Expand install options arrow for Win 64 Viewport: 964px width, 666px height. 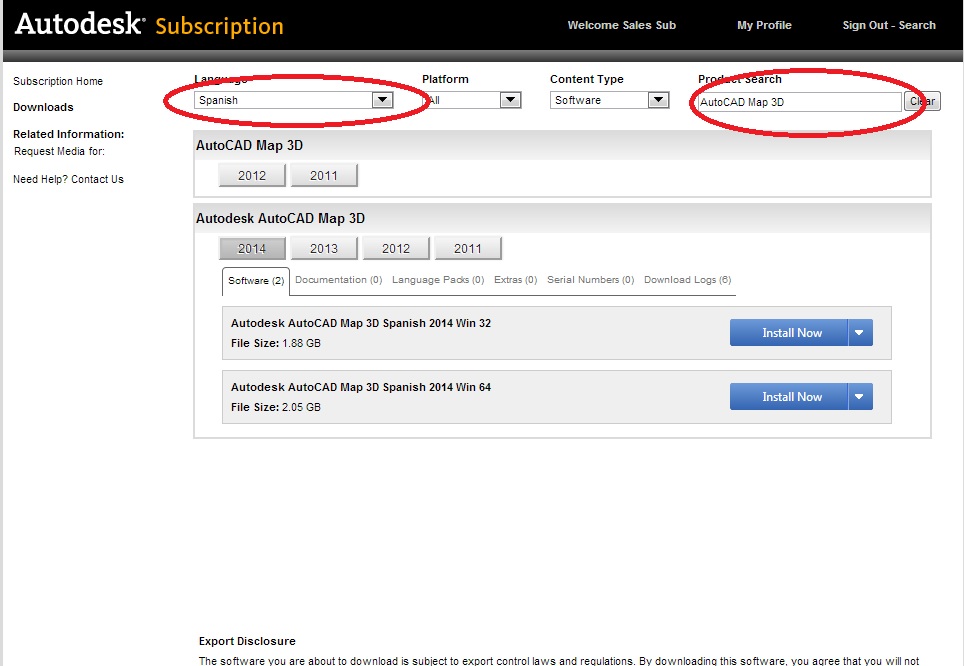tap(860, 397)
